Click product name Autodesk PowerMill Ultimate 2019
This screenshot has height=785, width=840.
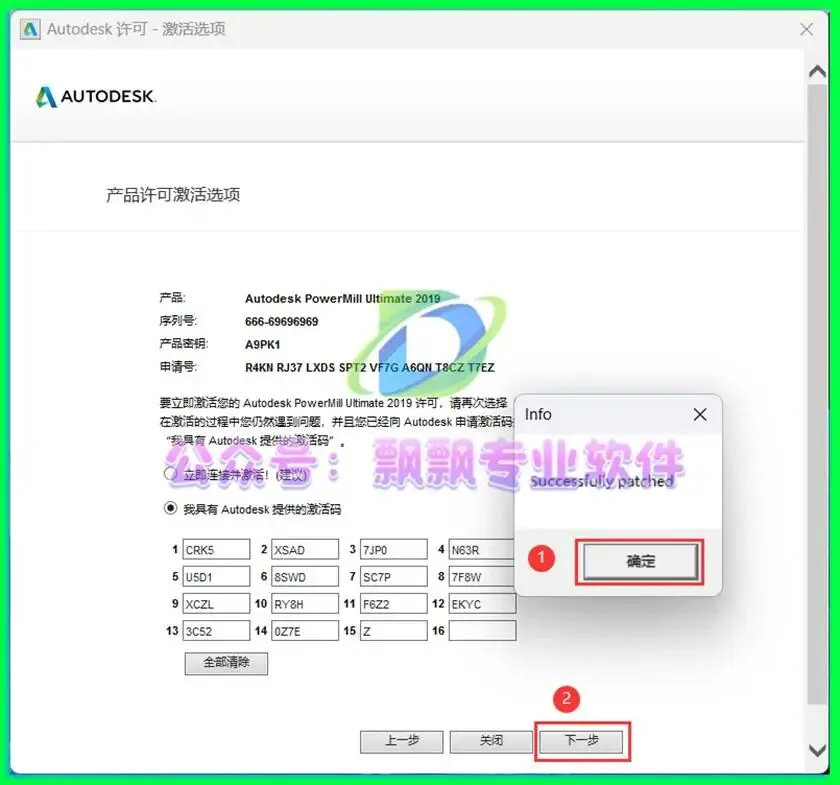point(342,298)
